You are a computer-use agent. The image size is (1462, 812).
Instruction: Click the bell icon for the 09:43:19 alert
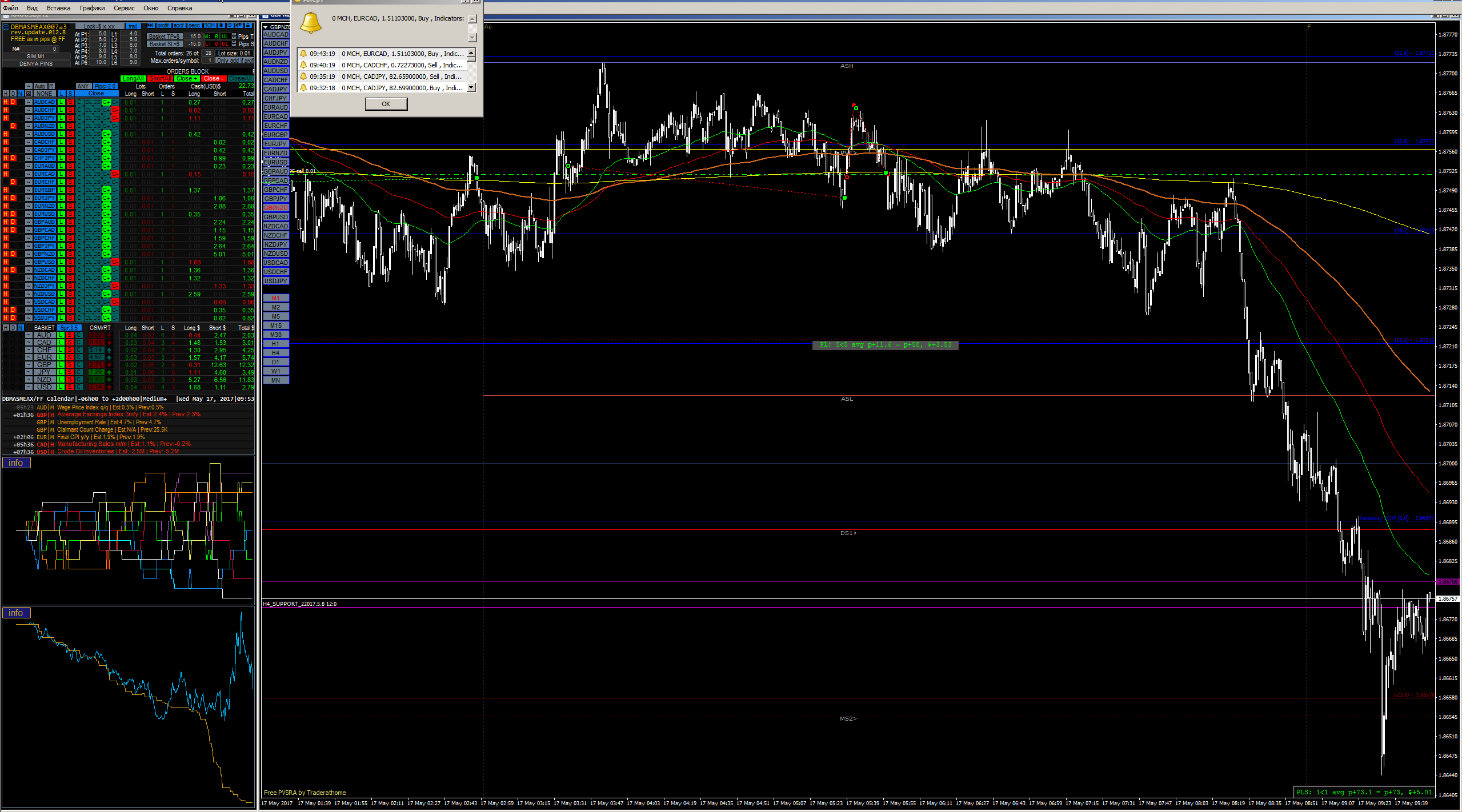pos(303,54)
